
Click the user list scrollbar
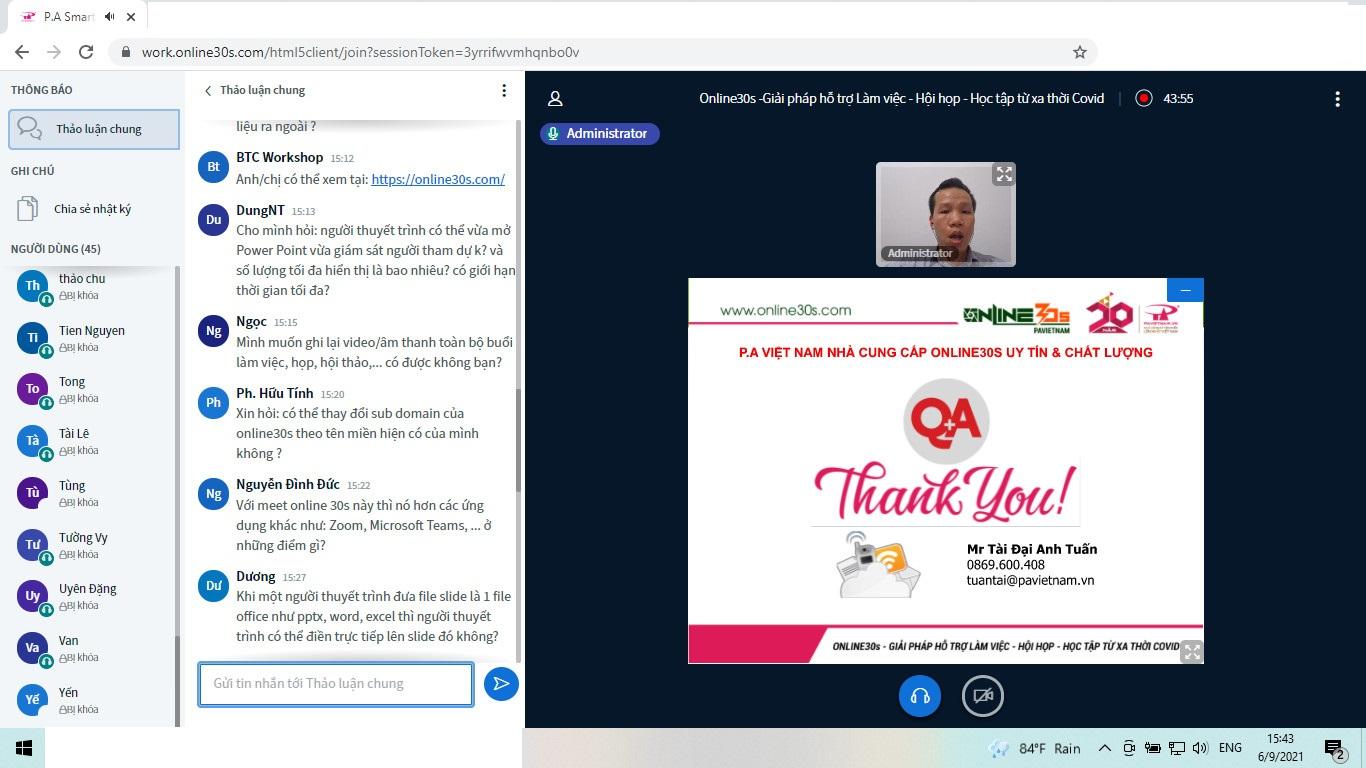tap(178, 681)
